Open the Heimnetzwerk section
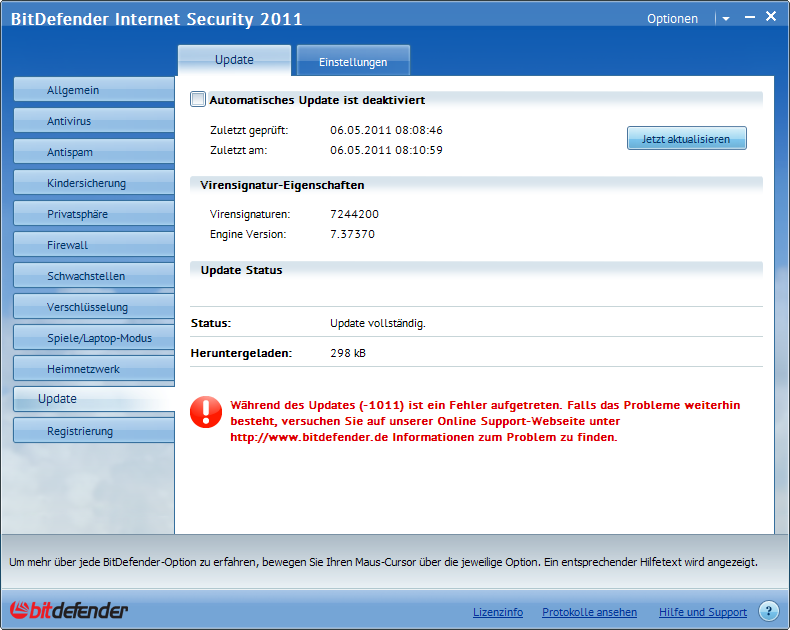This screenshot has width=790, height=630. [94, 368]
